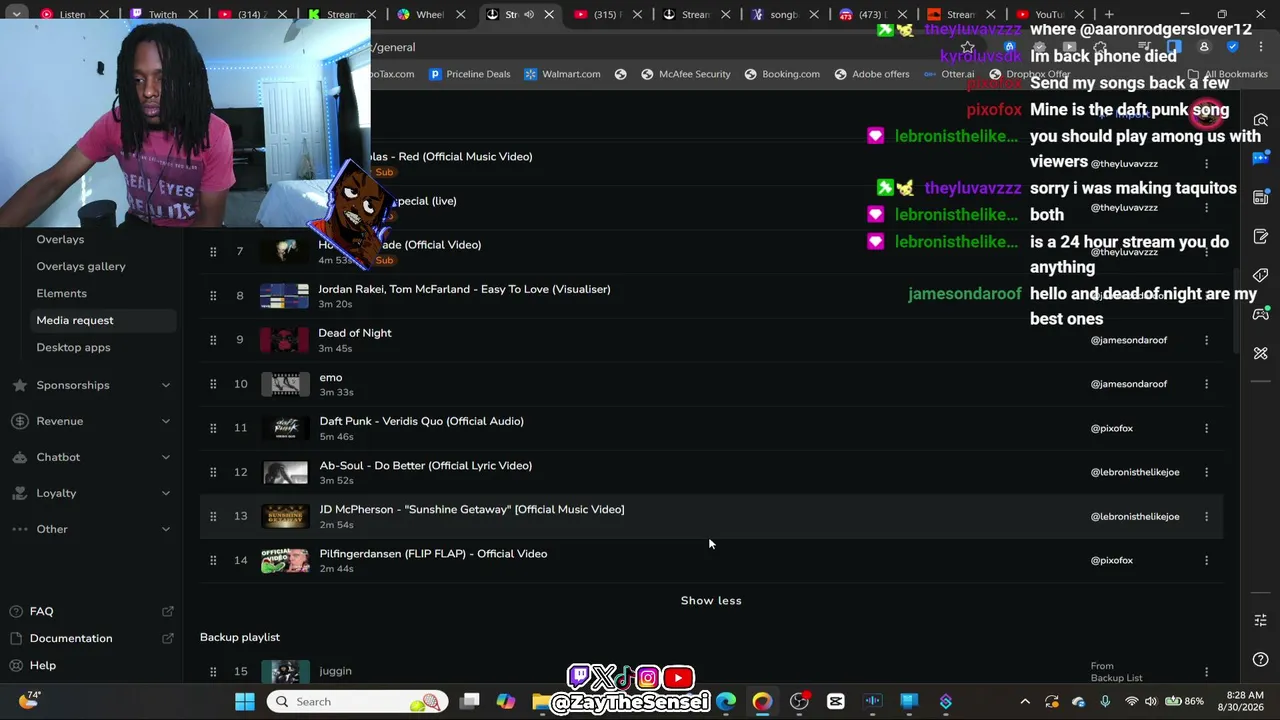Image resolution: width=1280 pixels, height=720 pixels.
Task: Click the Loyalty icon in the sidebar
Action: pos(20,493)
